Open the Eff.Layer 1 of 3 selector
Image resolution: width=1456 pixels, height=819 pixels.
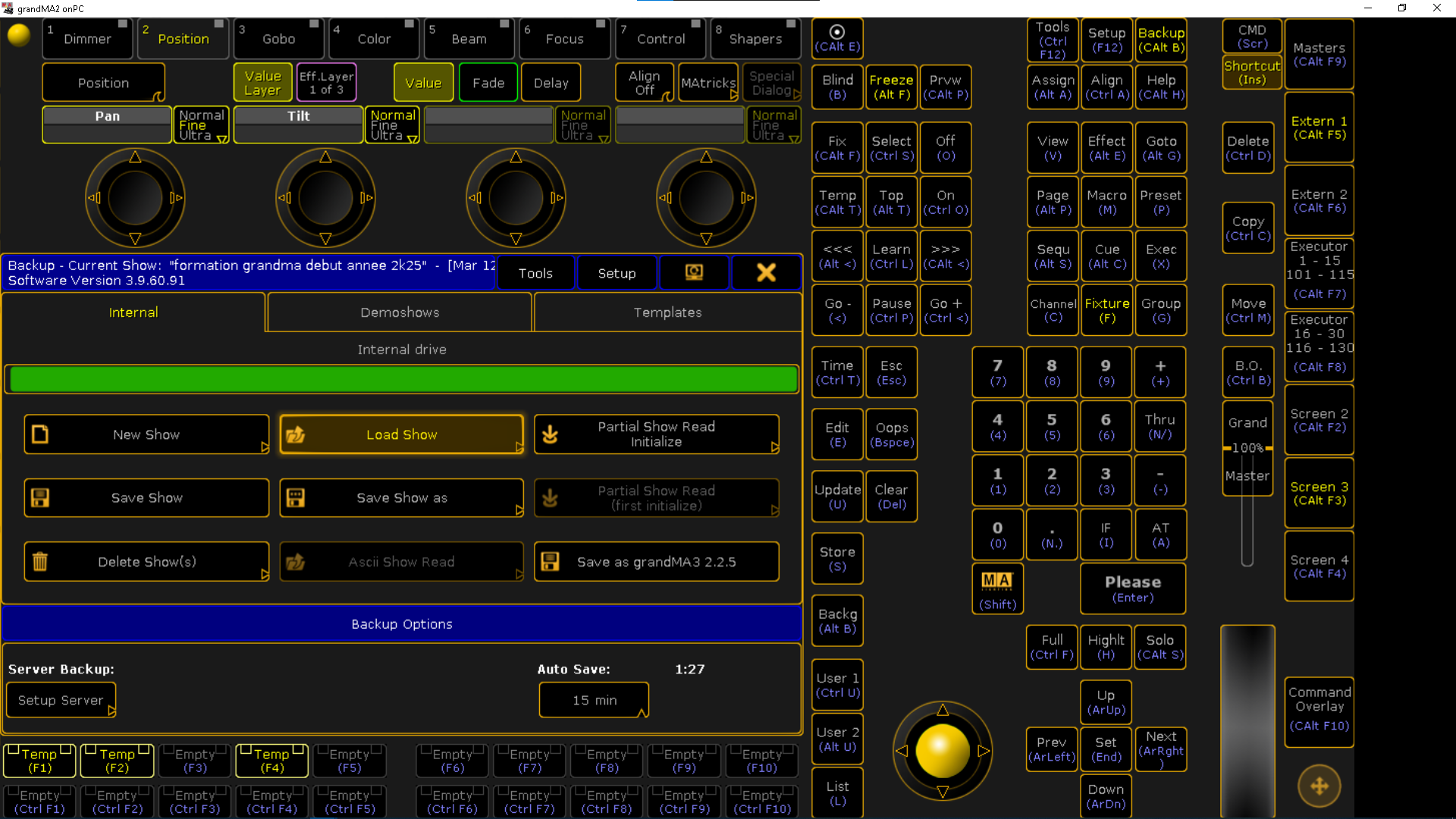coord(326,83)
